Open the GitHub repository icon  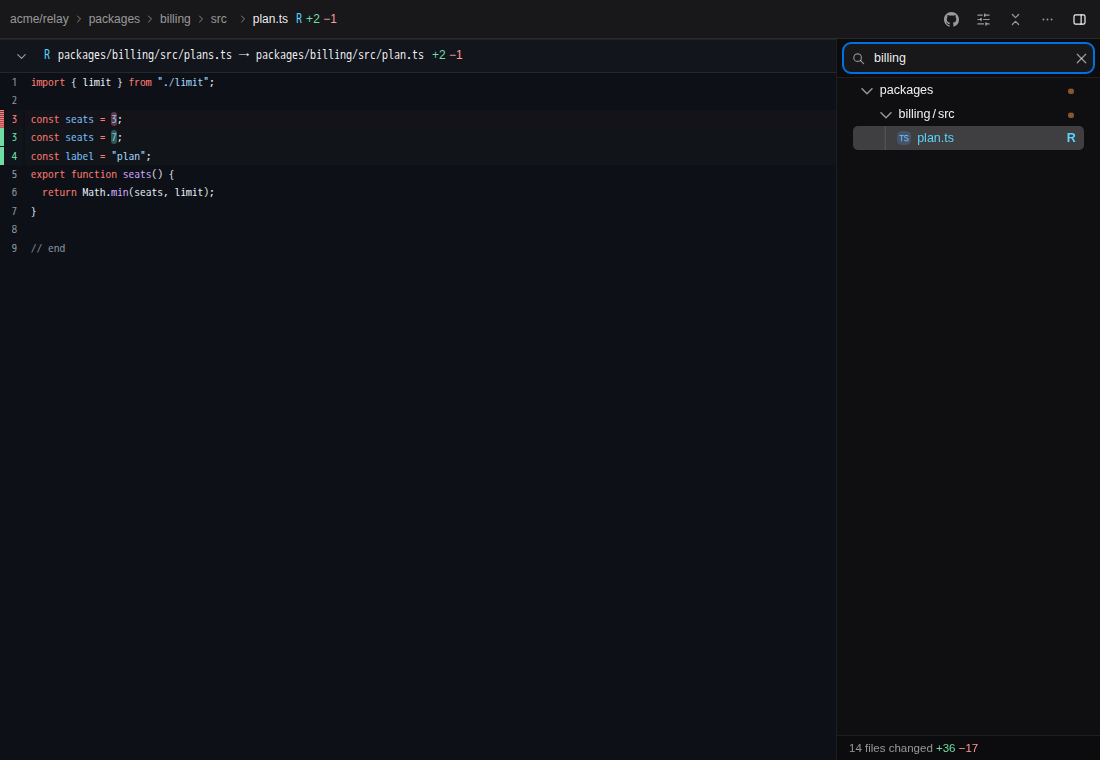[951, 19]
